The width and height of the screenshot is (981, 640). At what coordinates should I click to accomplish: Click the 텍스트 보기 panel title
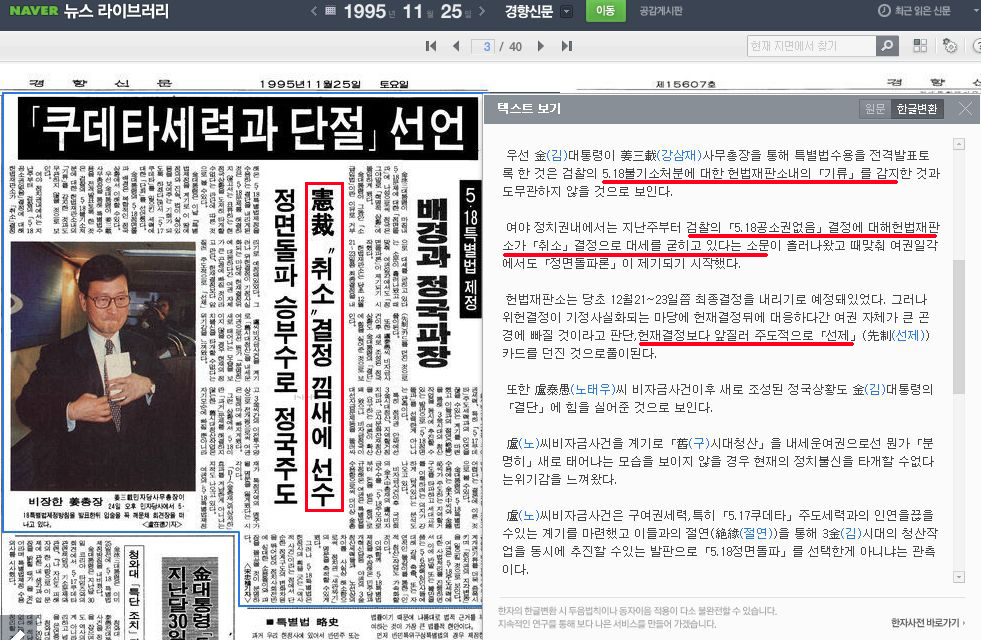tap(529, 108)
